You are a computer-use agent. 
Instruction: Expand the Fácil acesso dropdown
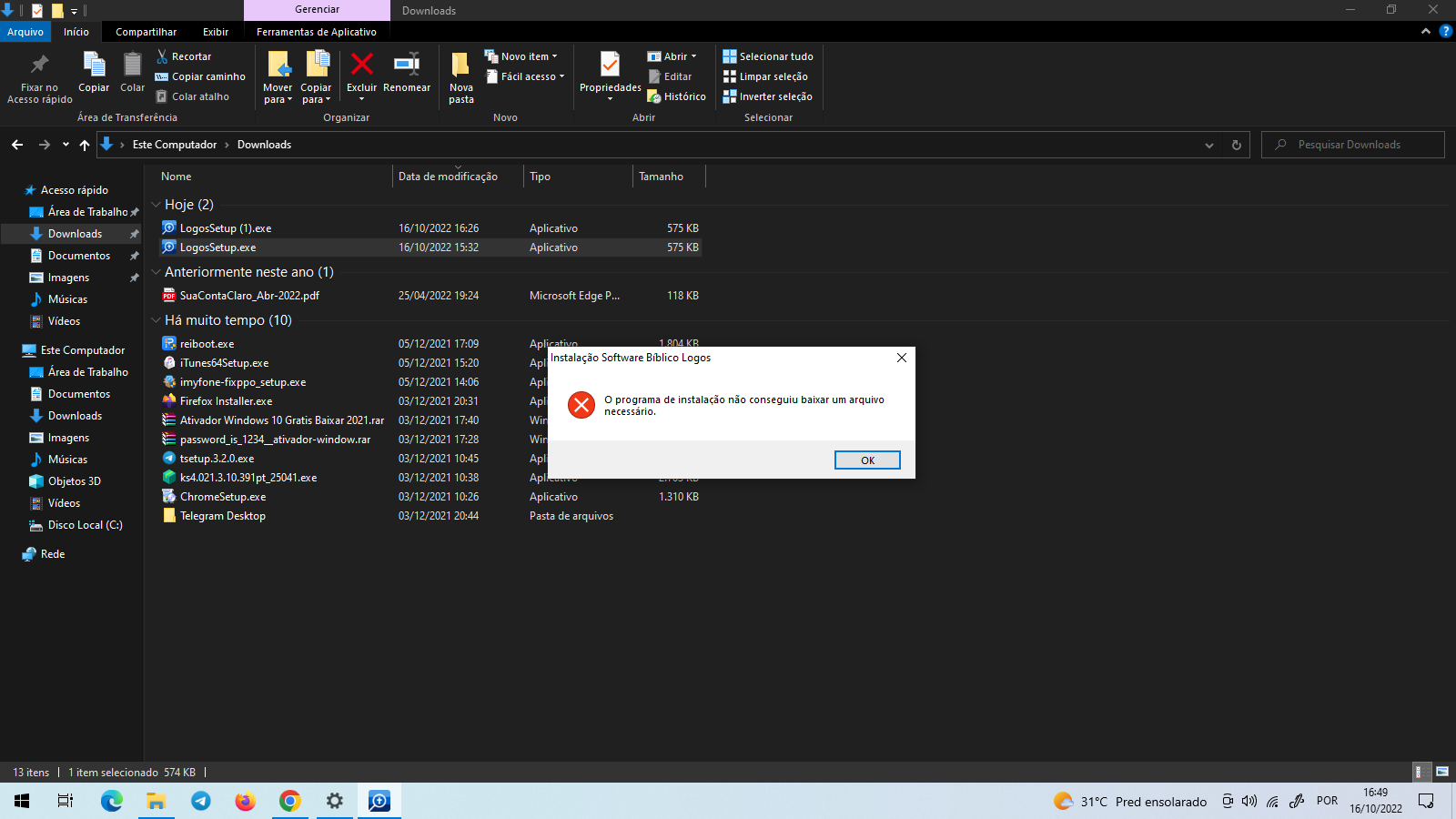click(525, 76)
